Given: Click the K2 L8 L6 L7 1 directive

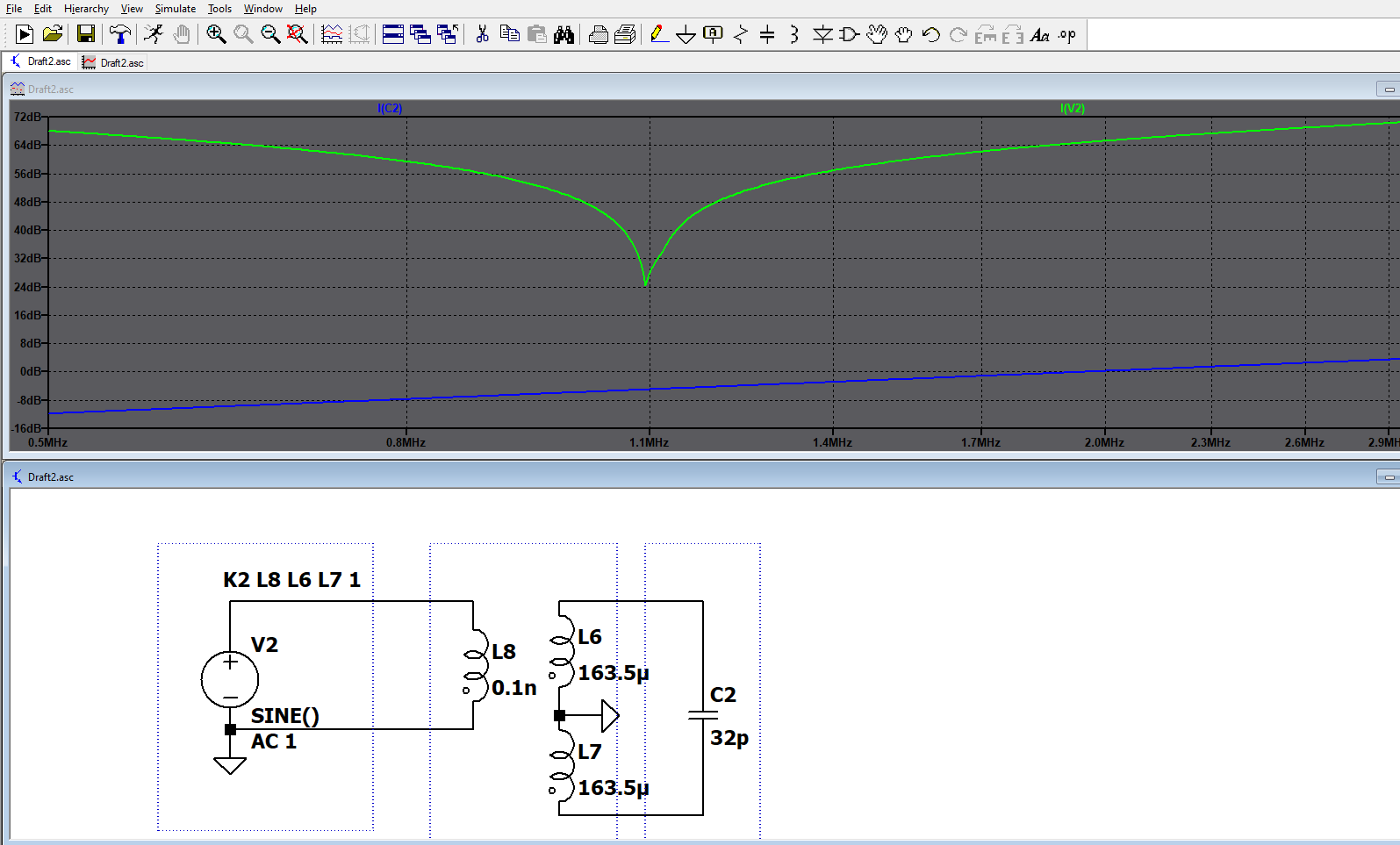Looking at the screenshot, I should pyautogui.click(x=291, y=579).
